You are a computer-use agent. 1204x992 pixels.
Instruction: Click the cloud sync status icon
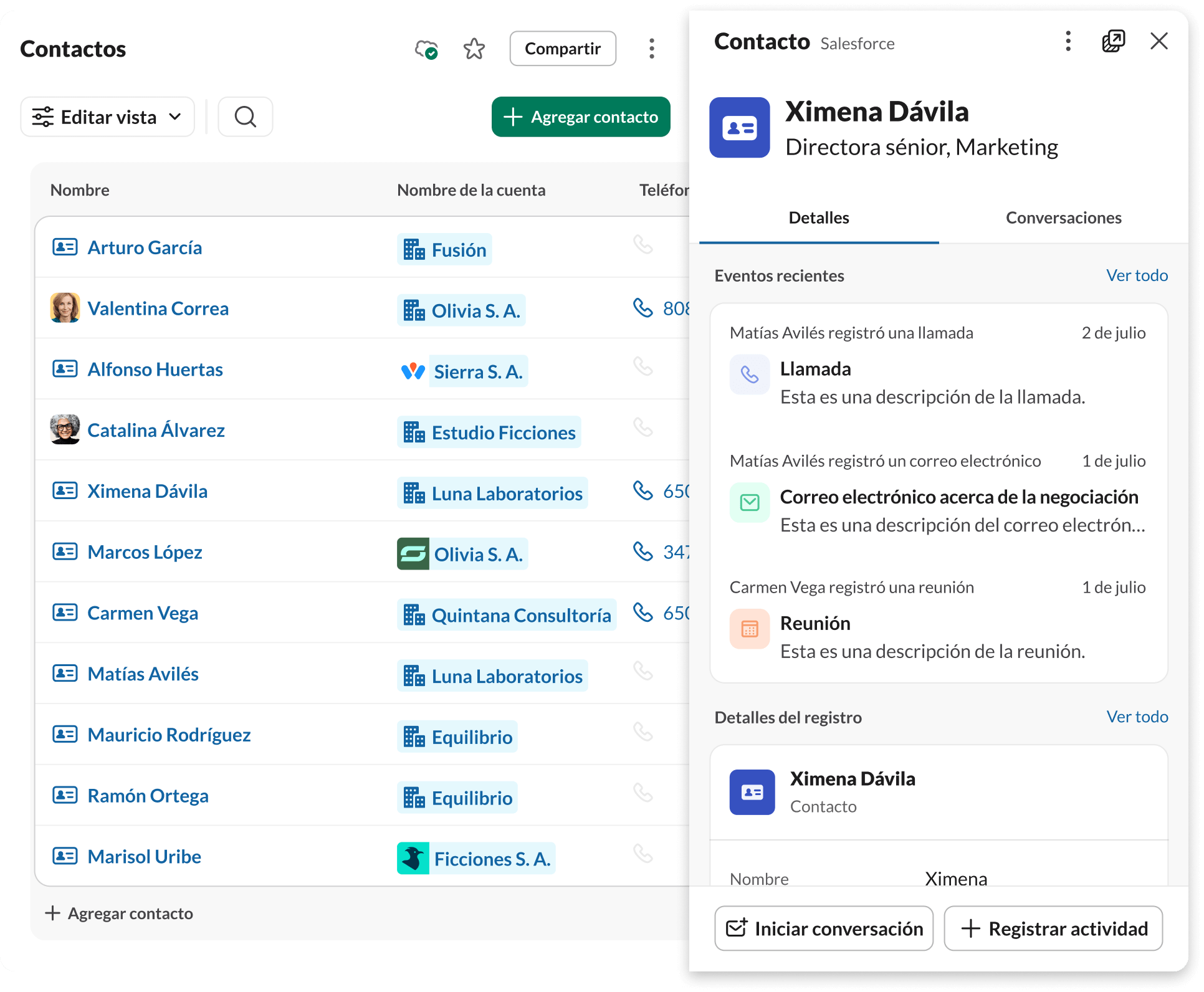click(426, 49)
